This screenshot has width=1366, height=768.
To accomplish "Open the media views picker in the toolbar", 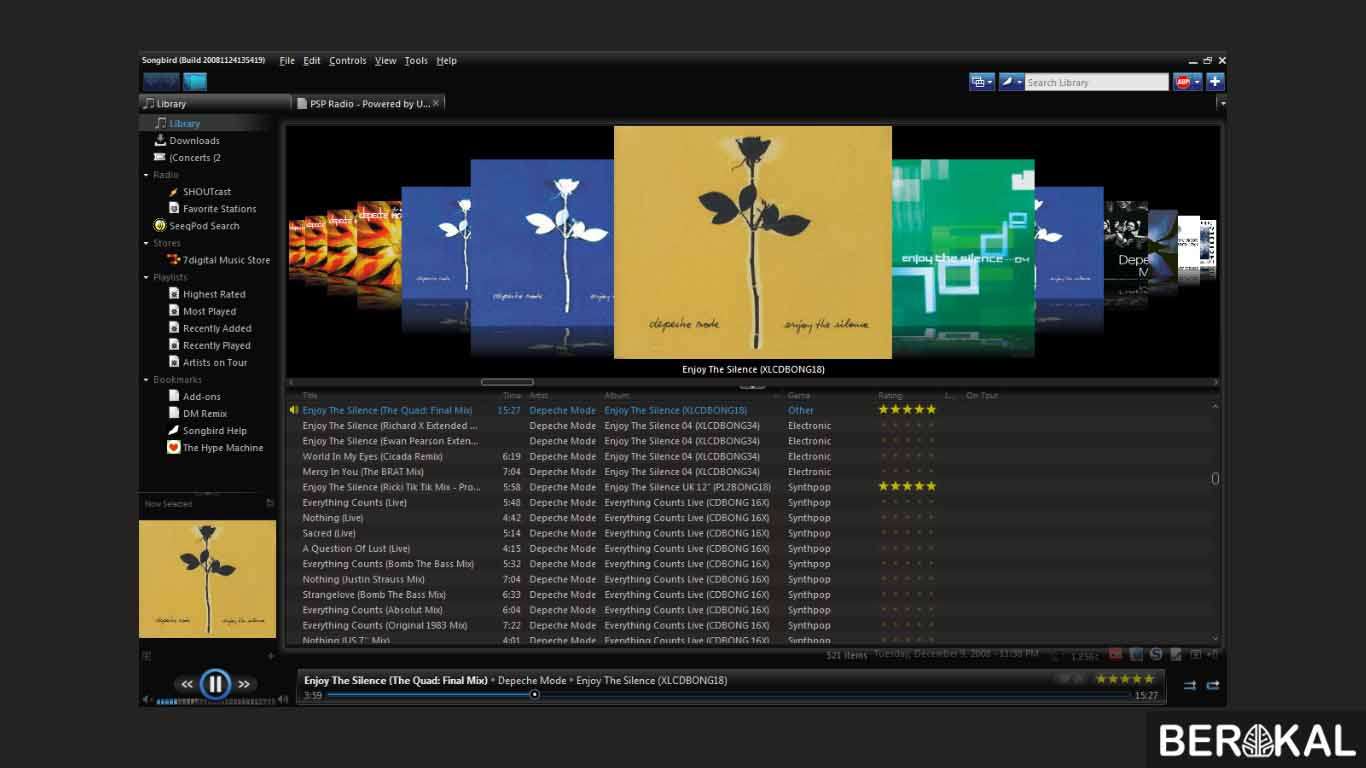I will click(x=981, y=81).
